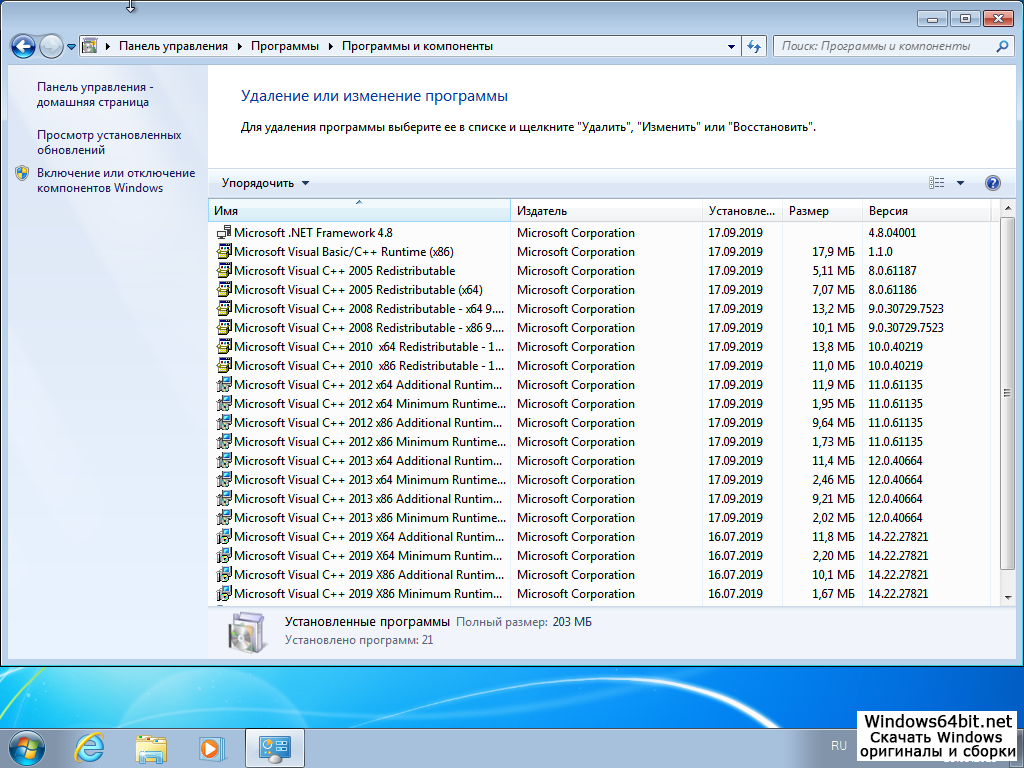Screen dimensions: 1024x768
Task: Expand the Упорядочить dropdown menu
Action: pos(266,183)
